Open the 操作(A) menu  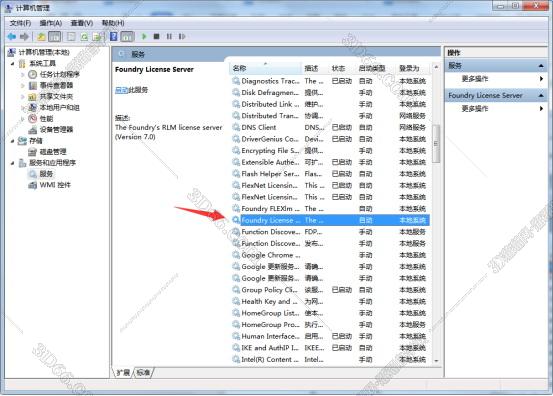tap(51, 23)
